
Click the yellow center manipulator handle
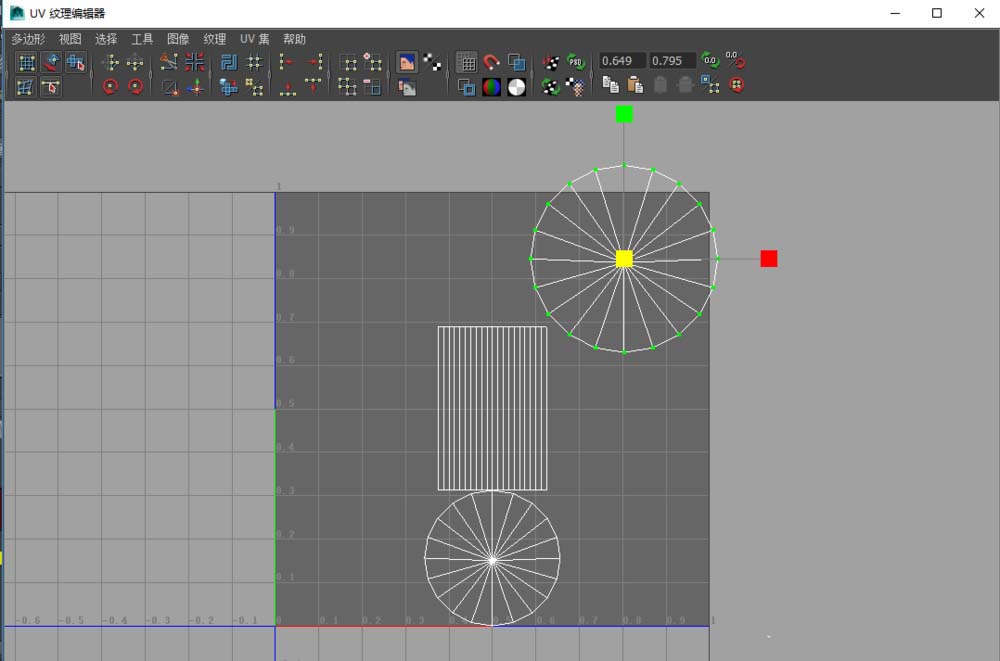click(x=624, y=259)
